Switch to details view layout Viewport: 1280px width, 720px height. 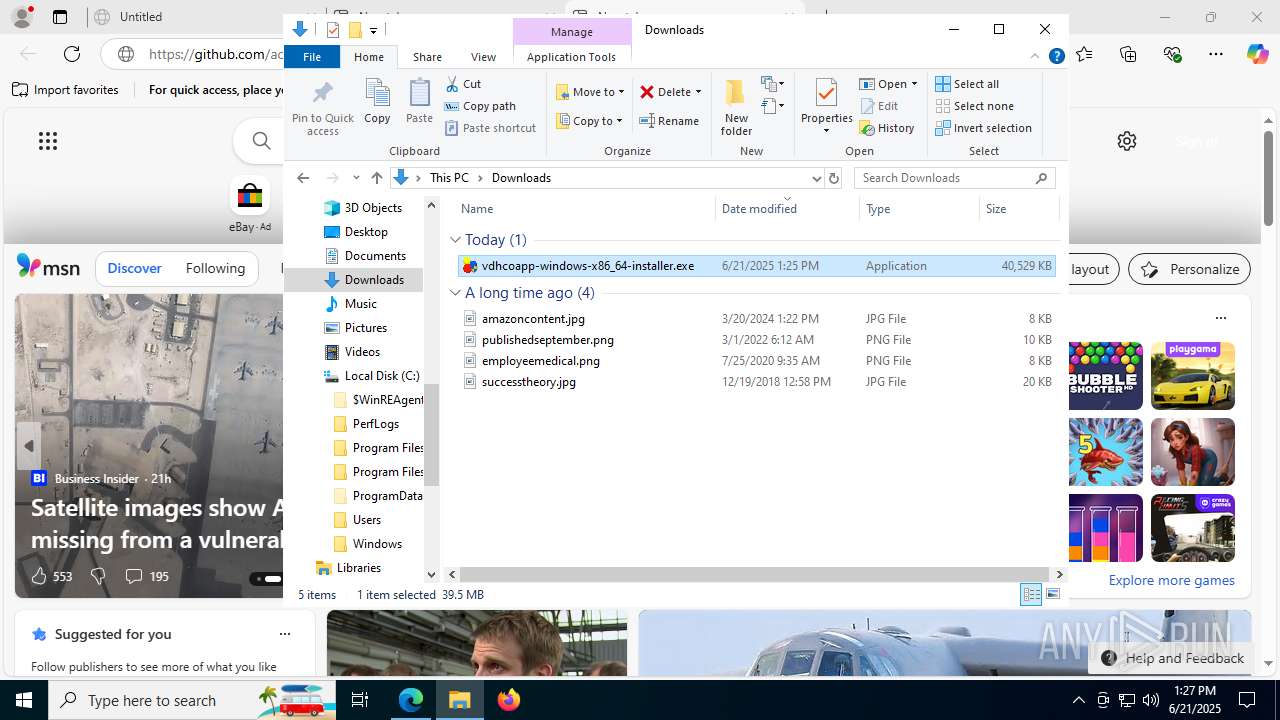(x=1031, y=595)
